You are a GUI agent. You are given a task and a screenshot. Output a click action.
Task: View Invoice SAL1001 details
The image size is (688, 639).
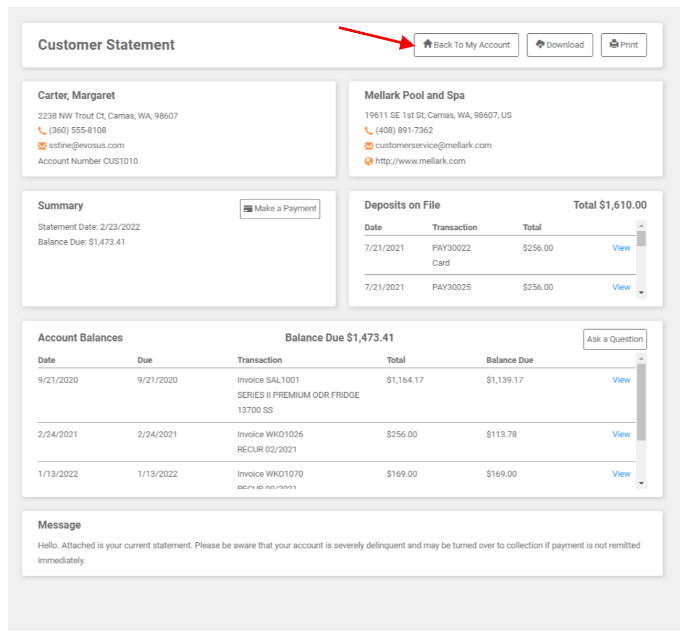click(621, 380)
